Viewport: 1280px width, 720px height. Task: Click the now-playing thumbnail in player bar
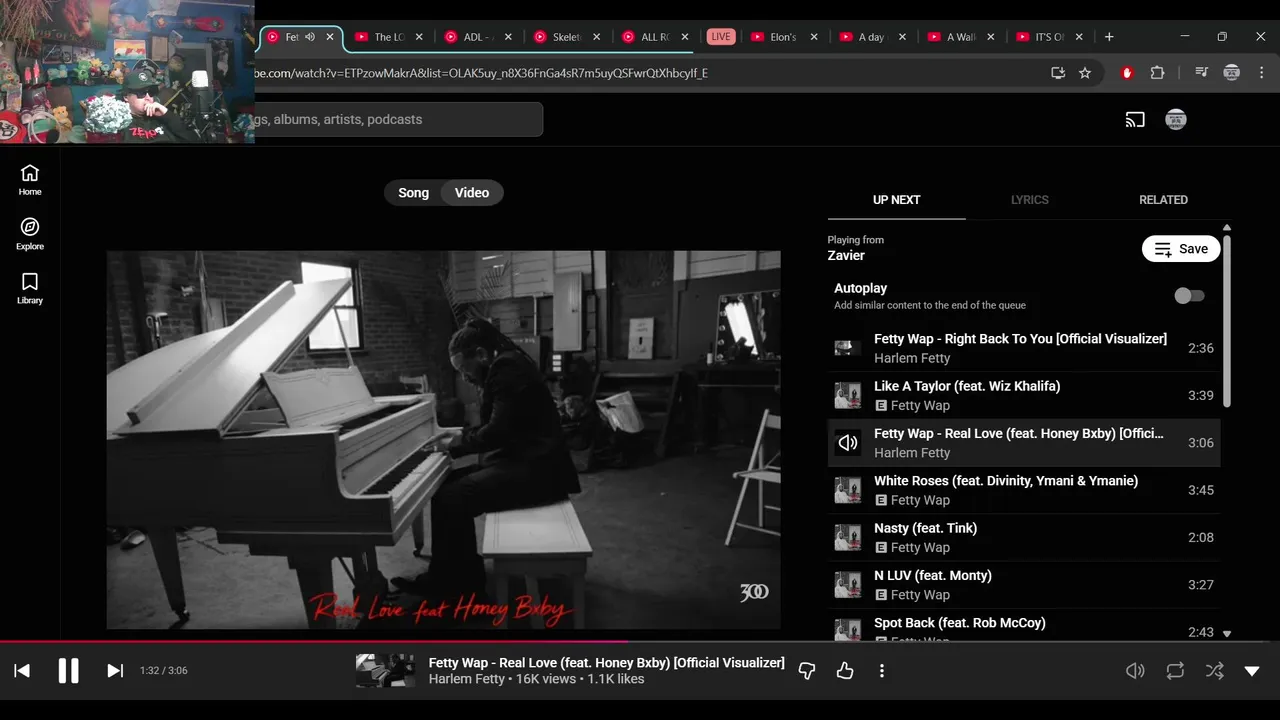(385, 671)
